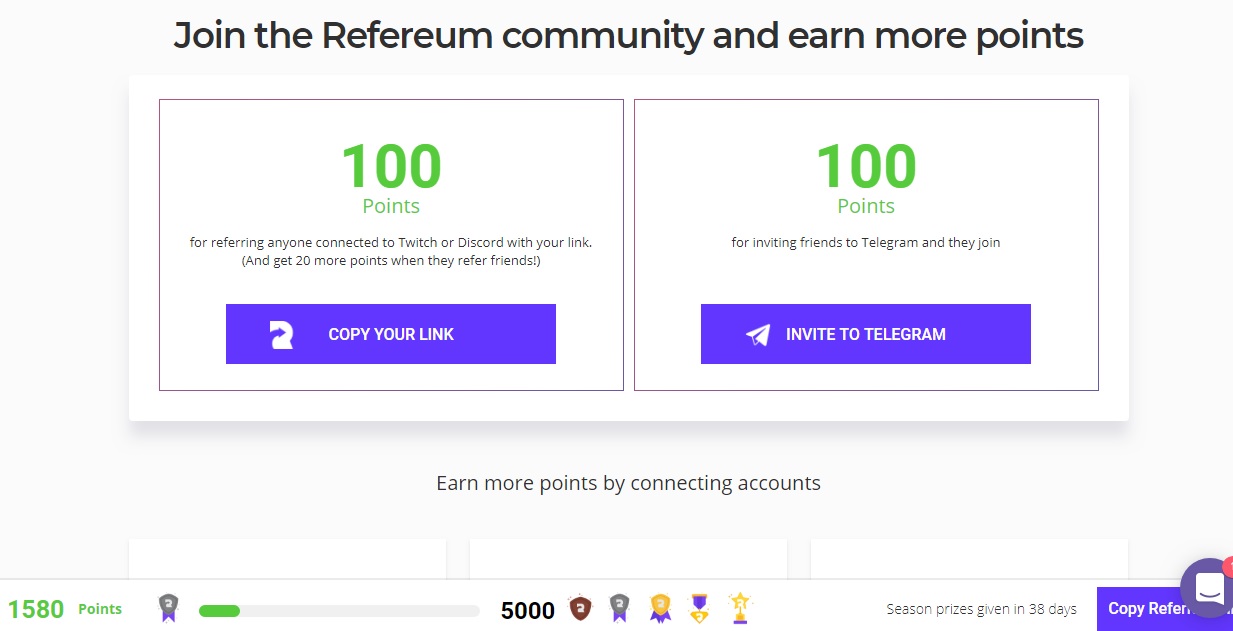Viewport: 1233px width, 631px height.
Task: Click the 100 Points value in the Telegram card
Action: click(x=866, y=177)
